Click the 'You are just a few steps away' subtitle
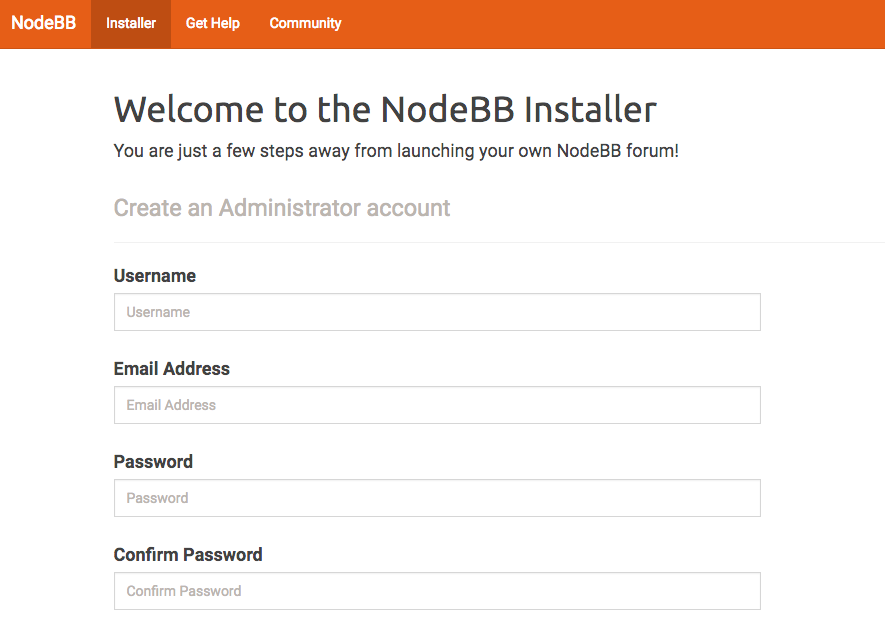 click(x=396, y=151)
